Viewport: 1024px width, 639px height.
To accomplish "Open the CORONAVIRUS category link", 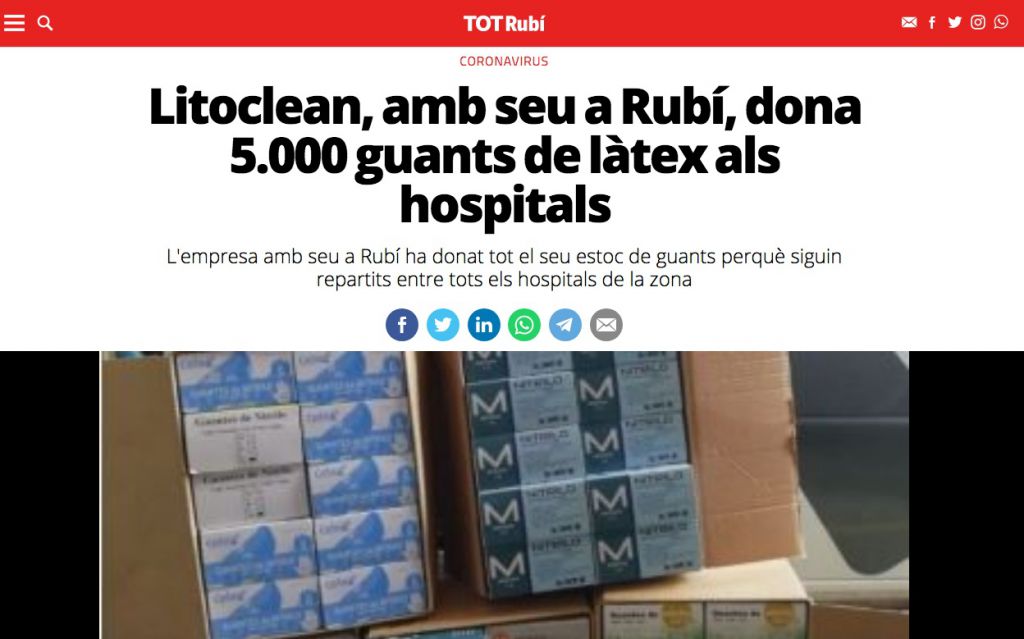I will pyautogui.click(x=504, y=61).
